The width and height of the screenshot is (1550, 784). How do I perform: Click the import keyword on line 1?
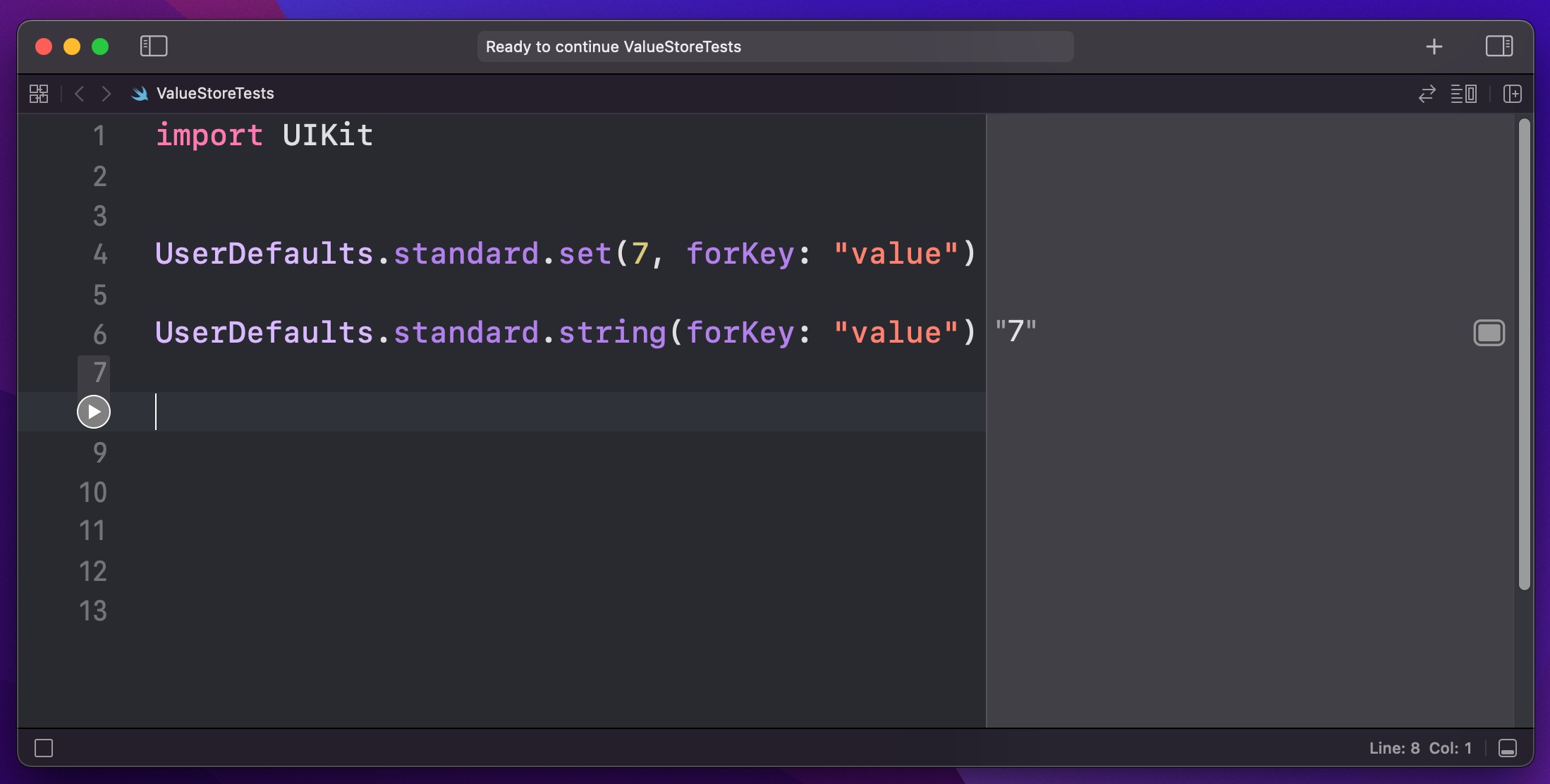[x=209, y=135]
